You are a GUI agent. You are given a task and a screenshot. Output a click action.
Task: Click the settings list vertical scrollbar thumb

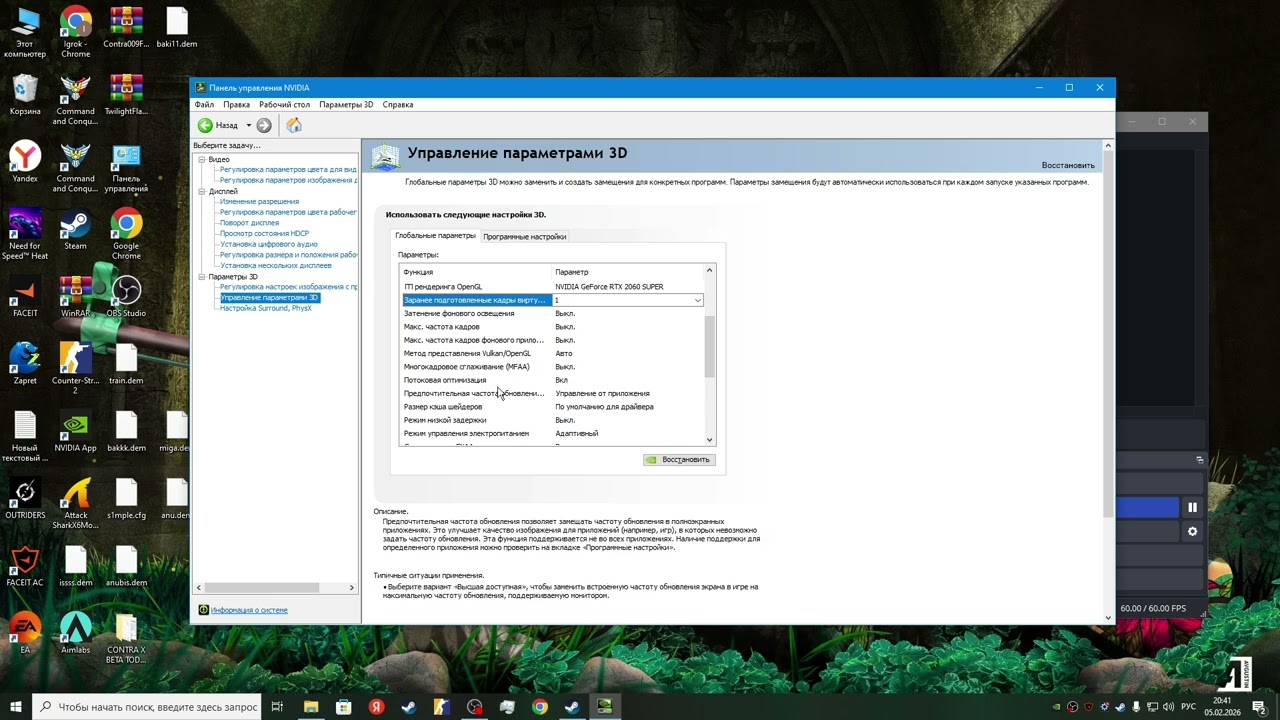tap(710, 346)
